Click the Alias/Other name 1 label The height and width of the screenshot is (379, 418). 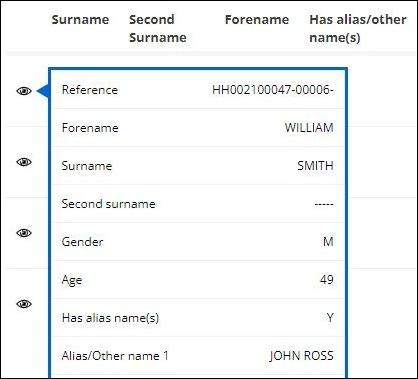(115, 356)
